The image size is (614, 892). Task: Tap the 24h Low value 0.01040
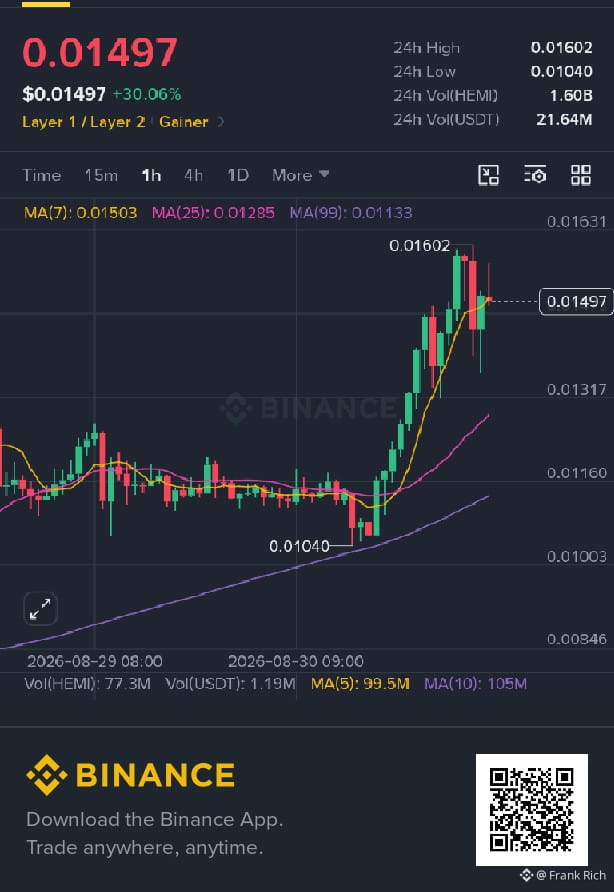pyautogui.click(x=562, y=72)
